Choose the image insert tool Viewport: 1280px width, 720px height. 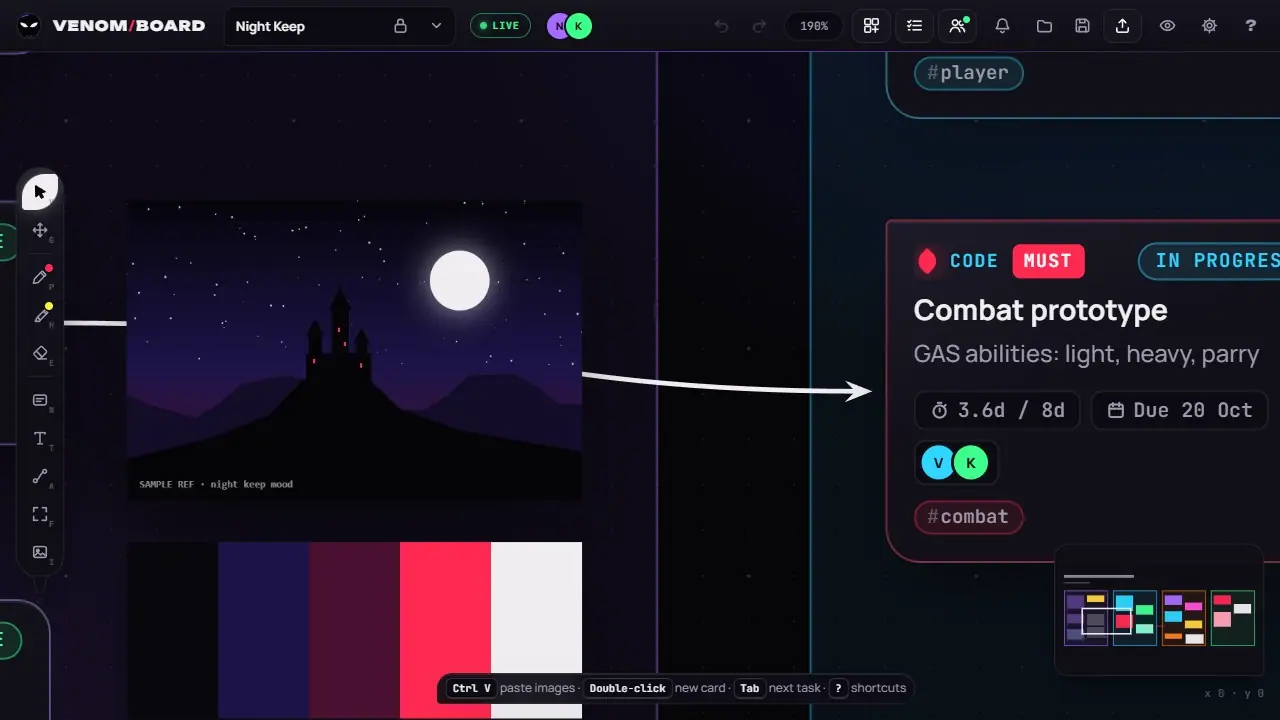(x=40, y=552)
